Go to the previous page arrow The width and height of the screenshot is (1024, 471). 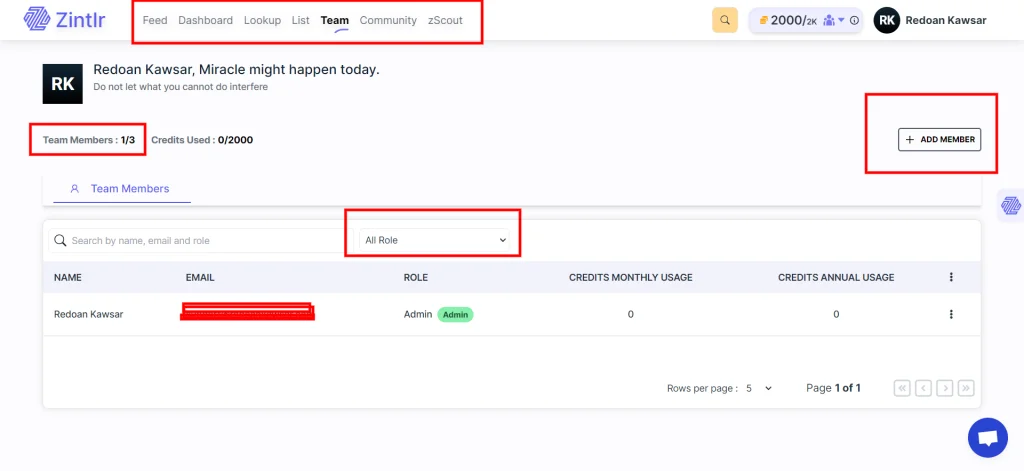coord(923,388)
